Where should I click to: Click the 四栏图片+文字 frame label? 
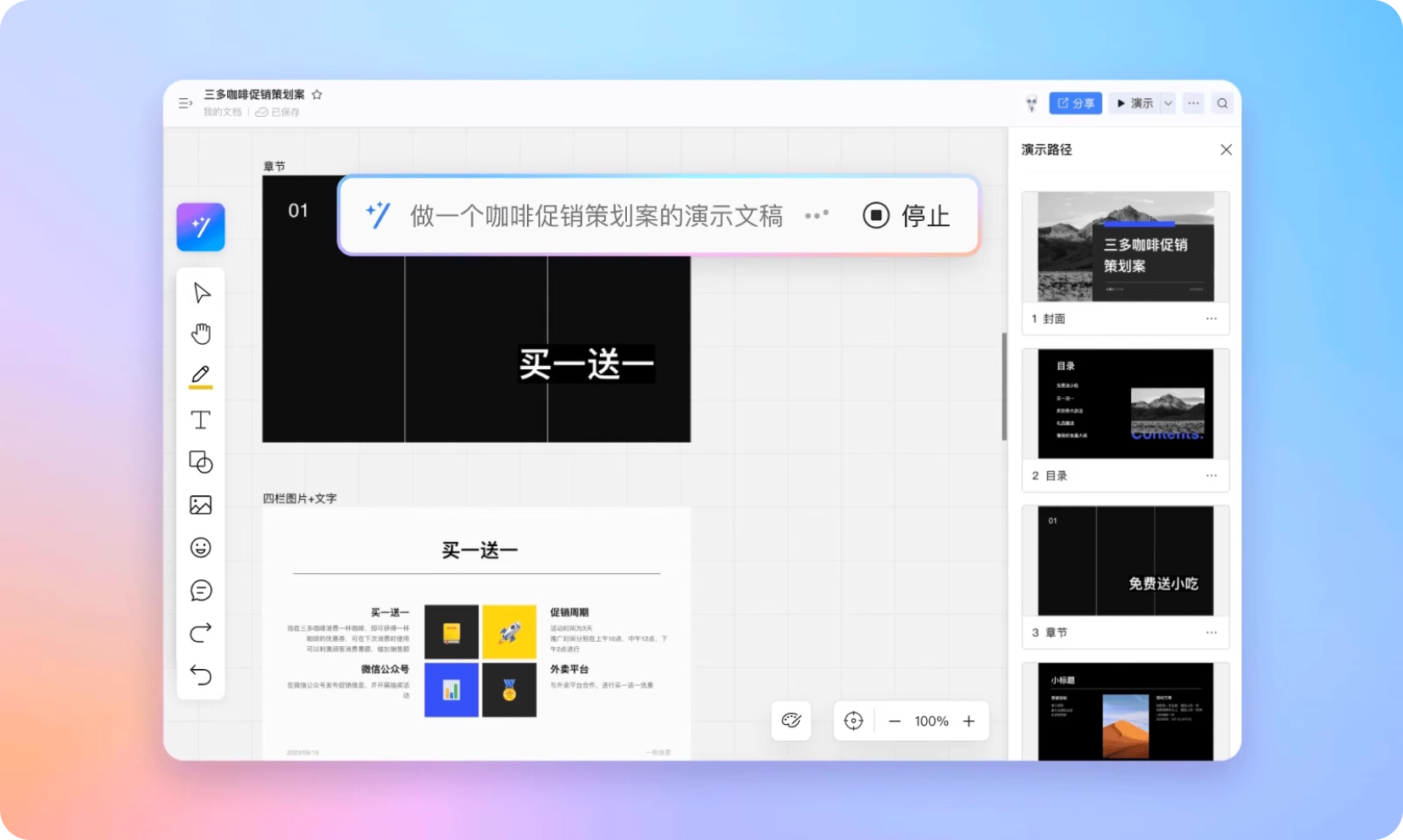click(x=300, y=499)
